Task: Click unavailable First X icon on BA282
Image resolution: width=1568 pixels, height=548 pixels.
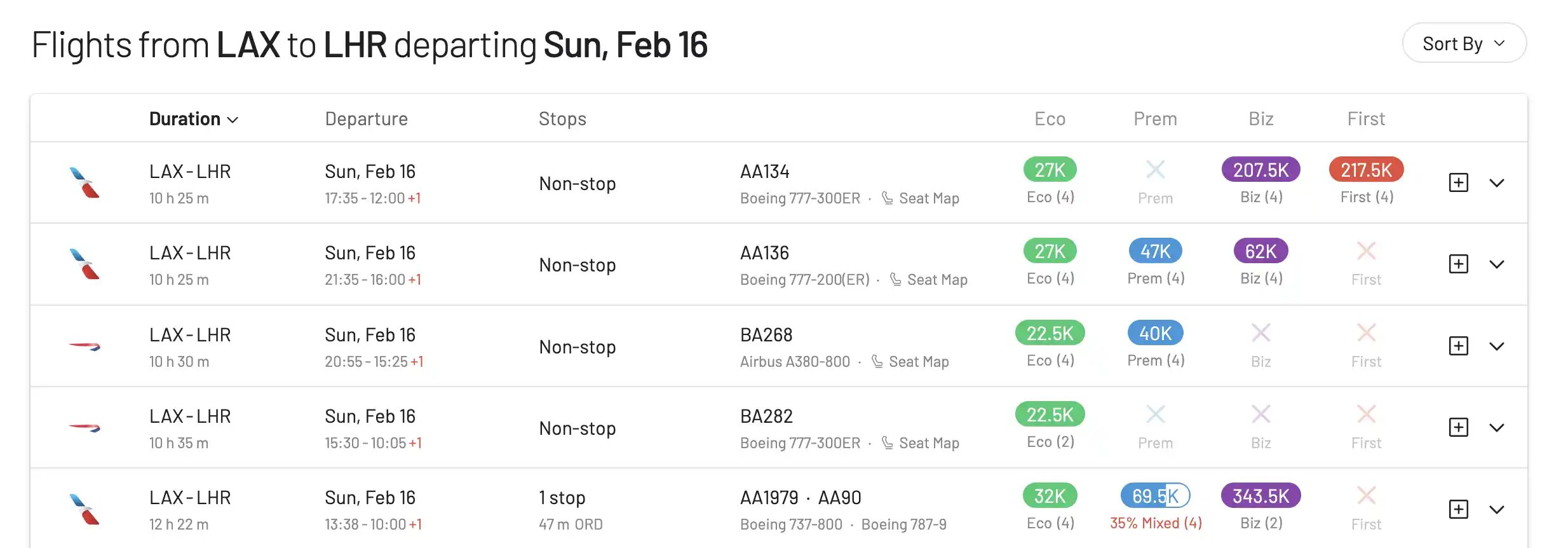Action: (1366, 414)
